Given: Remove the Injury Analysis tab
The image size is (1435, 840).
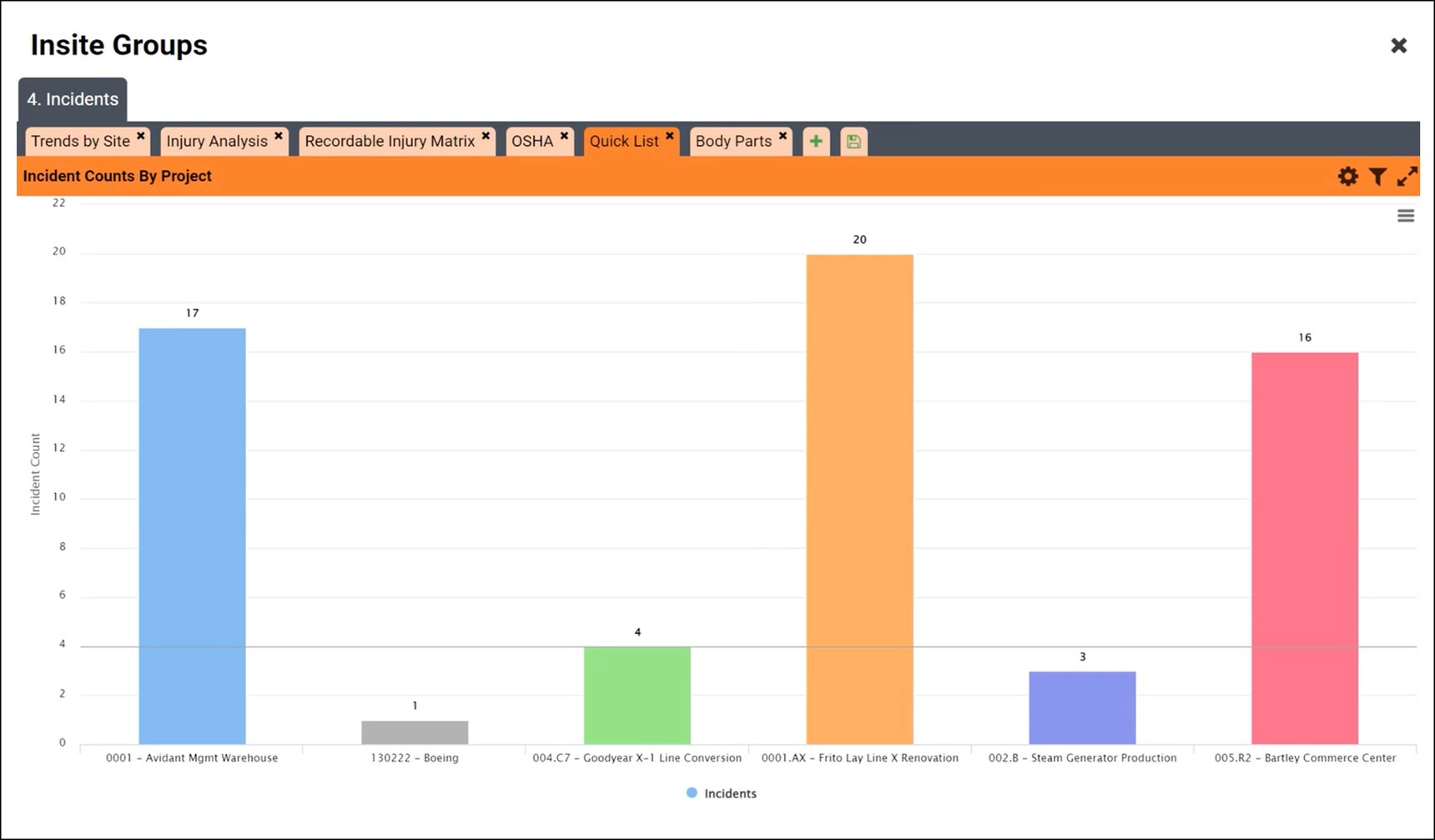Looking at the screenshot, I should coord(279,136).
